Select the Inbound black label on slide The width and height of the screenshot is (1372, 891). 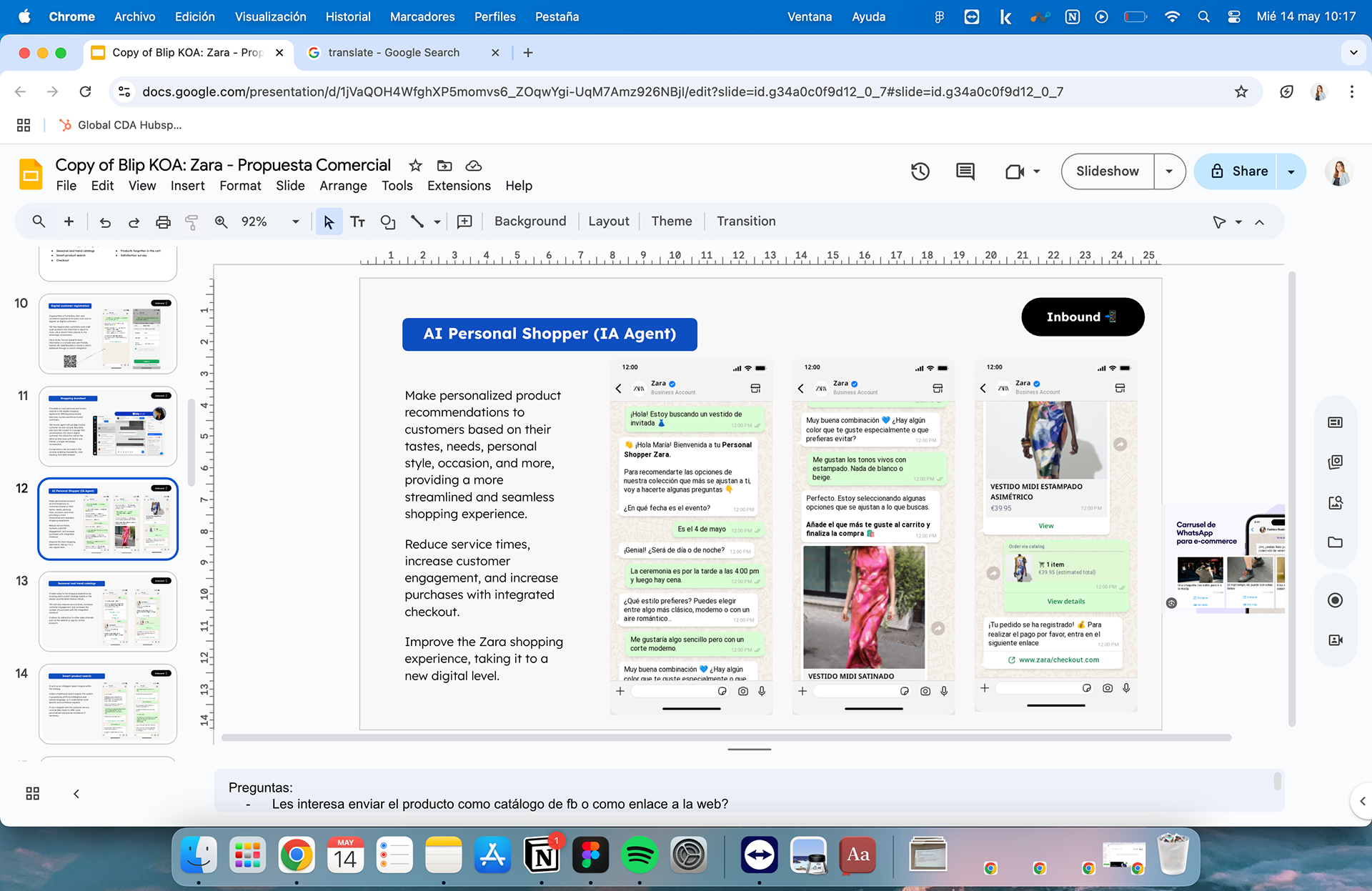click(x=1083, y=317)
